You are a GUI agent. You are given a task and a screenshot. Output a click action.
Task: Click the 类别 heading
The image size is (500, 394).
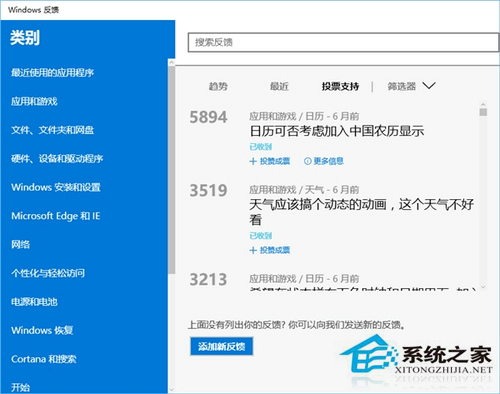pyautogui.click(x=25, y=38)
